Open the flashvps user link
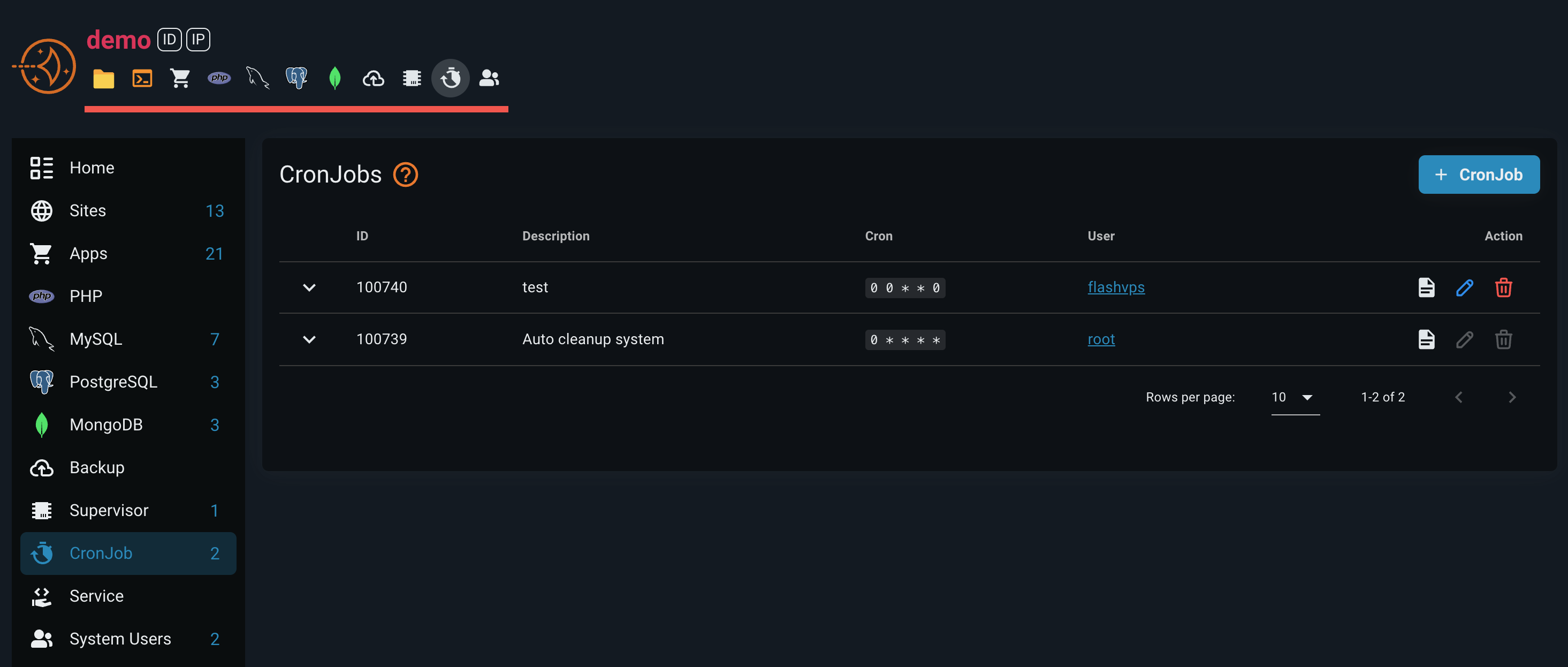The width and height of the screenshot is (1568, 667). [1116, 287]
